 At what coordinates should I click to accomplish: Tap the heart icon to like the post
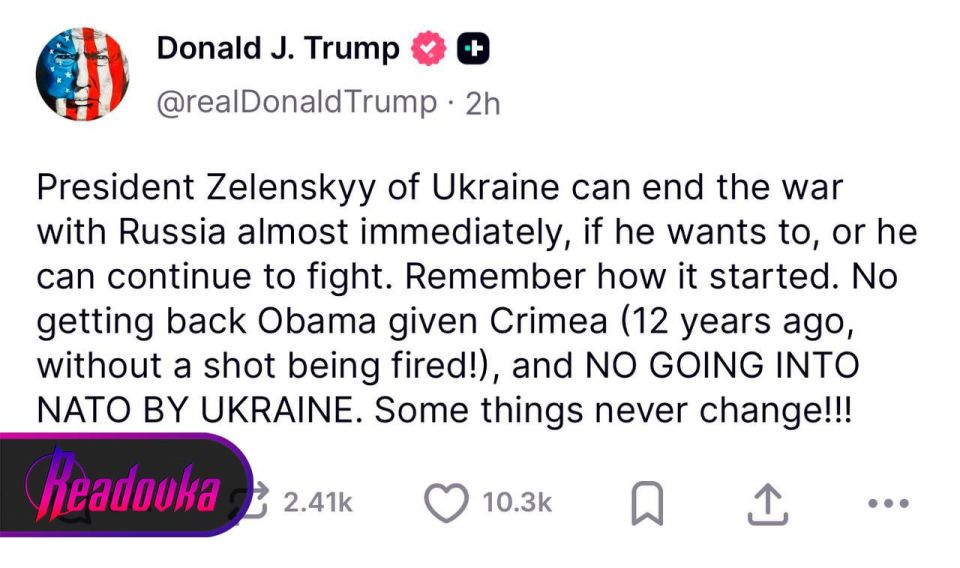pyautogui.click(x=446, y=503)
